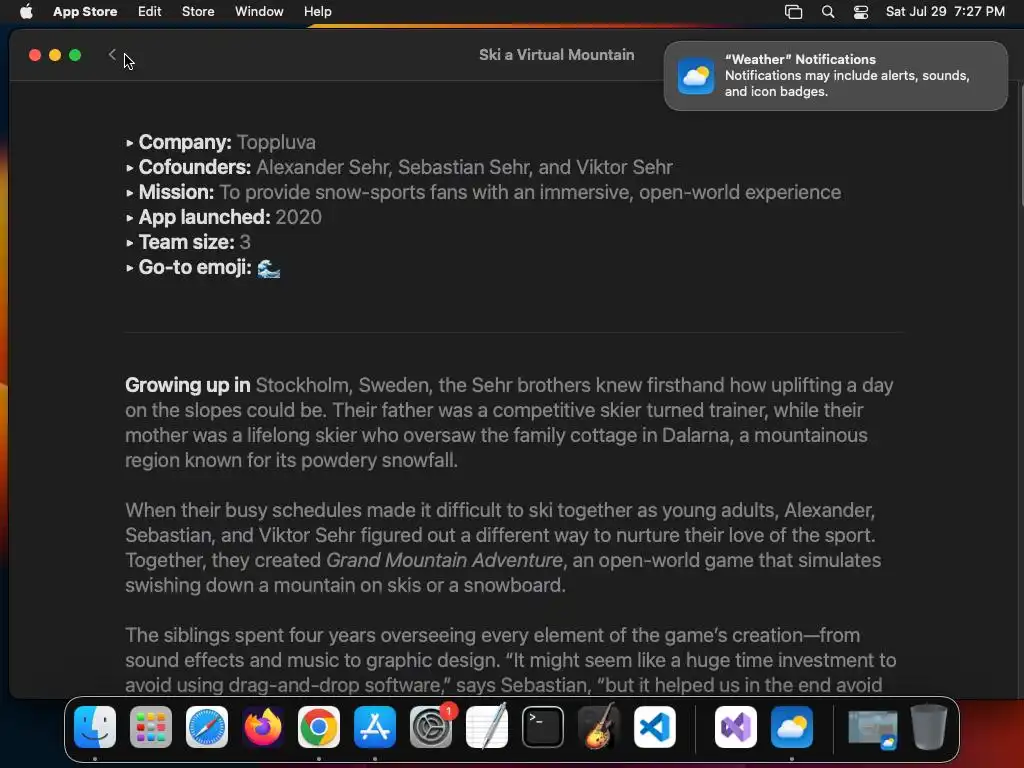Open the Window menu
Image resolution: width=1024 pixels, height=768 pixels.
pyautogui.click(x=259, y=11)
